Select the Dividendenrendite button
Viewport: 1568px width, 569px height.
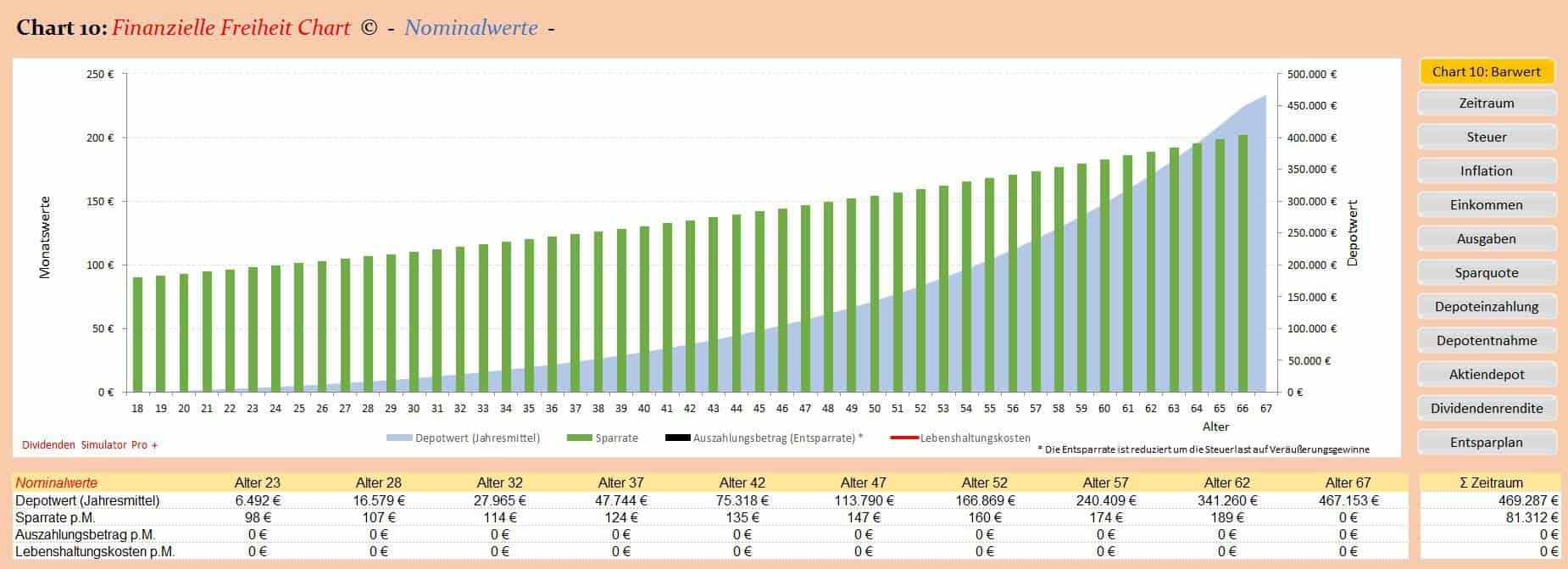coord(1486,409)
